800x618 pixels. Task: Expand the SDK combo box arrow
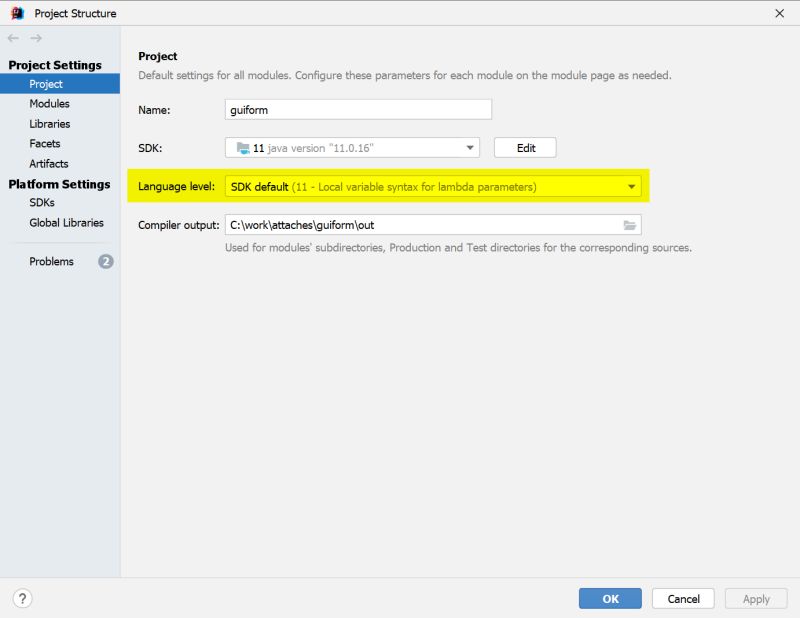(x=470, y=147)
